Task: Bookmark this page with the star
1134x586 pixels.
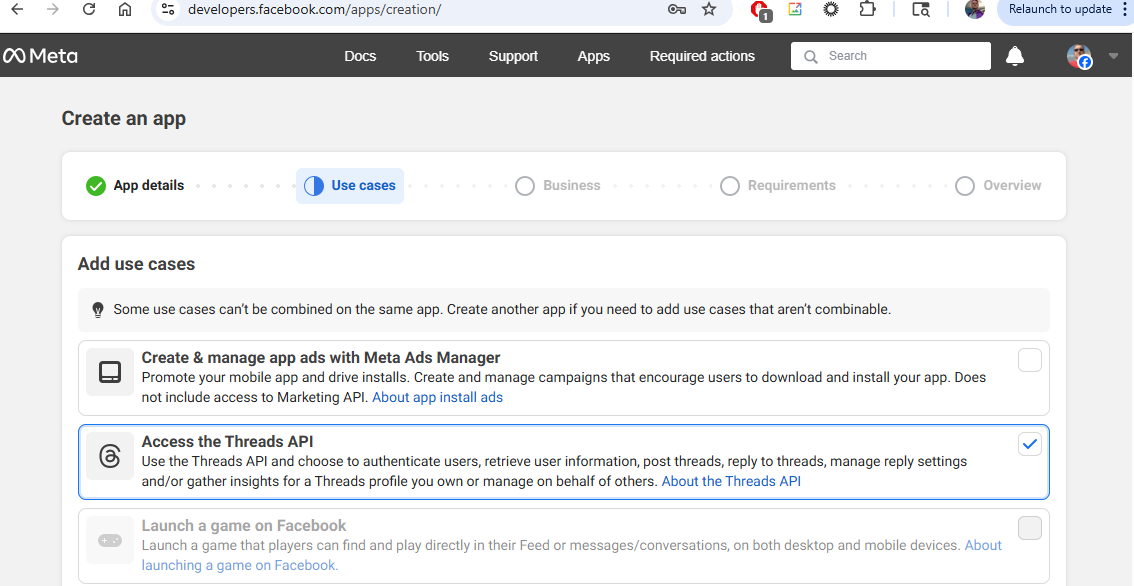Action: [709, 9]
